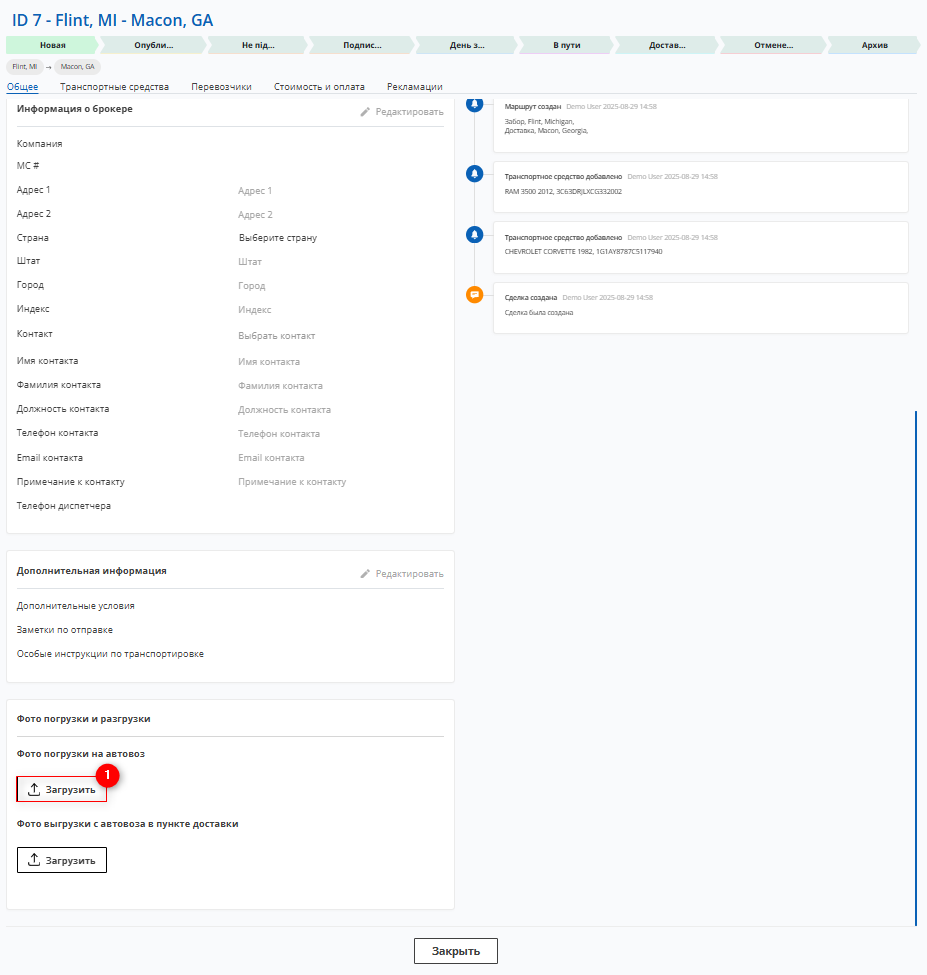Click the pencil icon in broker information section
The height and width of the screenshot is (975, 927).
coord(366,112)
